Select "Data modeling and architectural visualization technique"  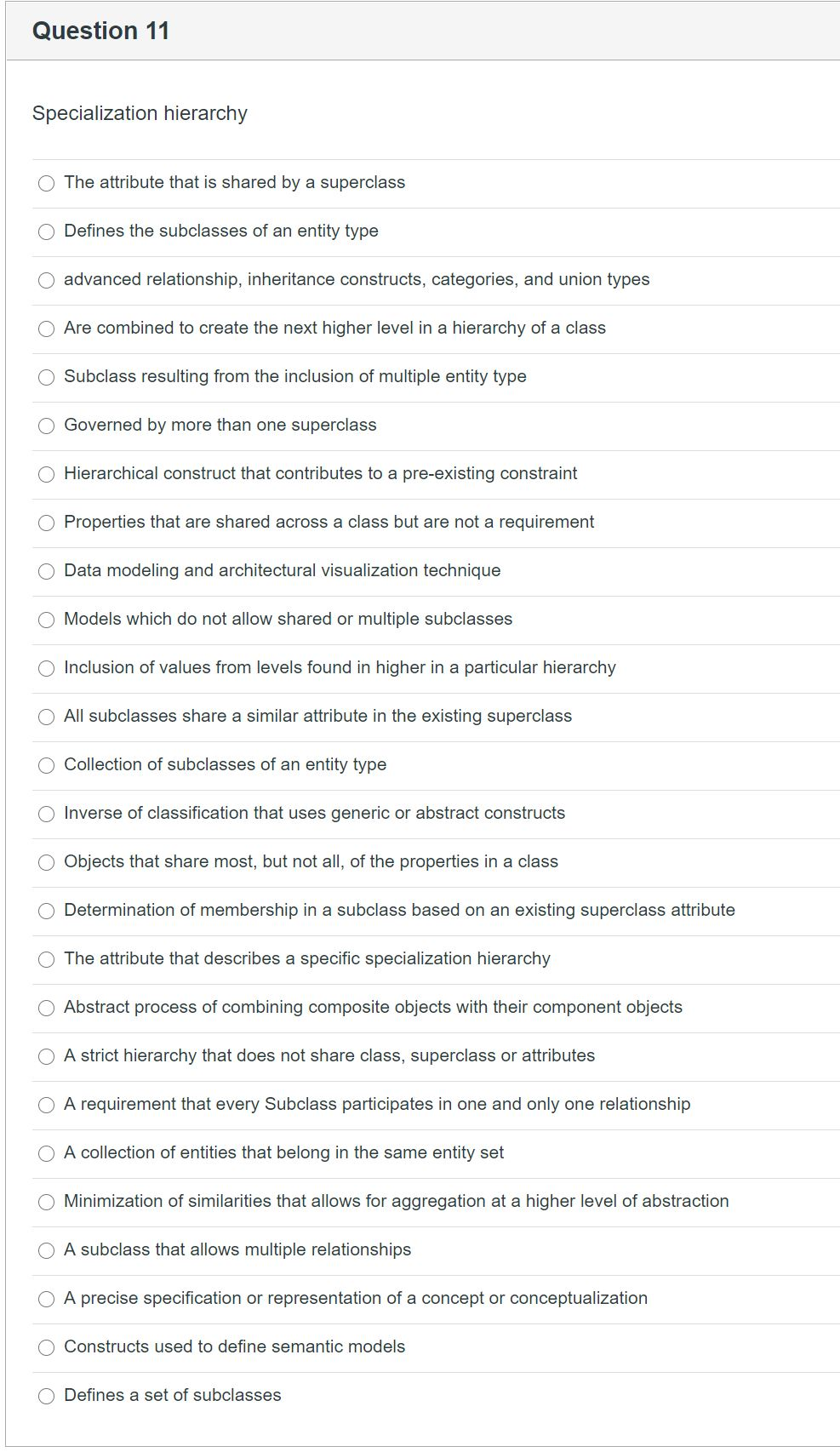click(x=45, y=571)
